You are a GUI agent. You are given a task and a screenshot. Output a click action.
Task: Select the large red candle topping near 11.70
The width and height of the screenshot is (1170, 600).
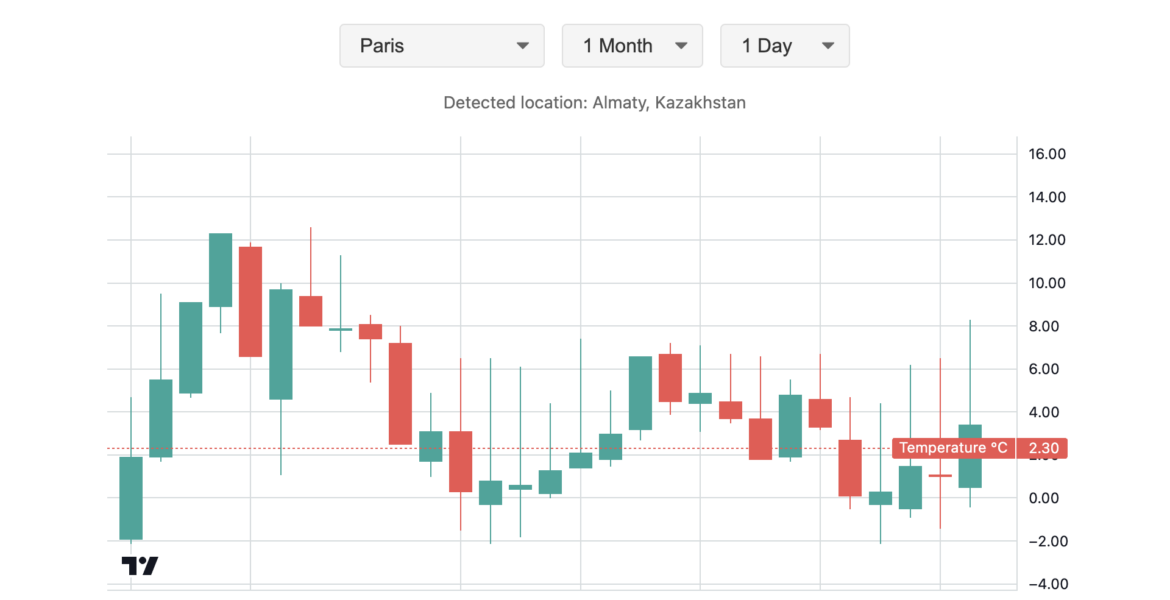pos(250,301)
